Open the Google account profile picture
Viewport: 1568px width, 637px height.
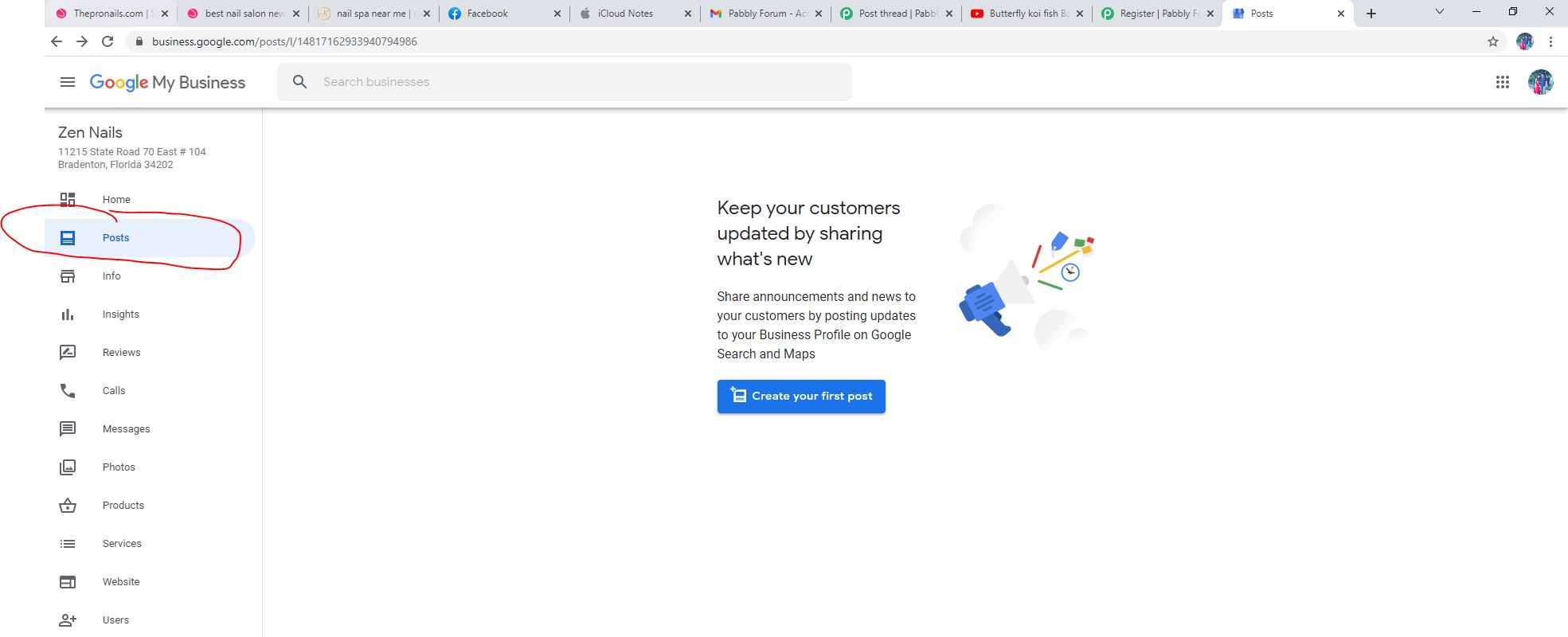coord(1540,82)
